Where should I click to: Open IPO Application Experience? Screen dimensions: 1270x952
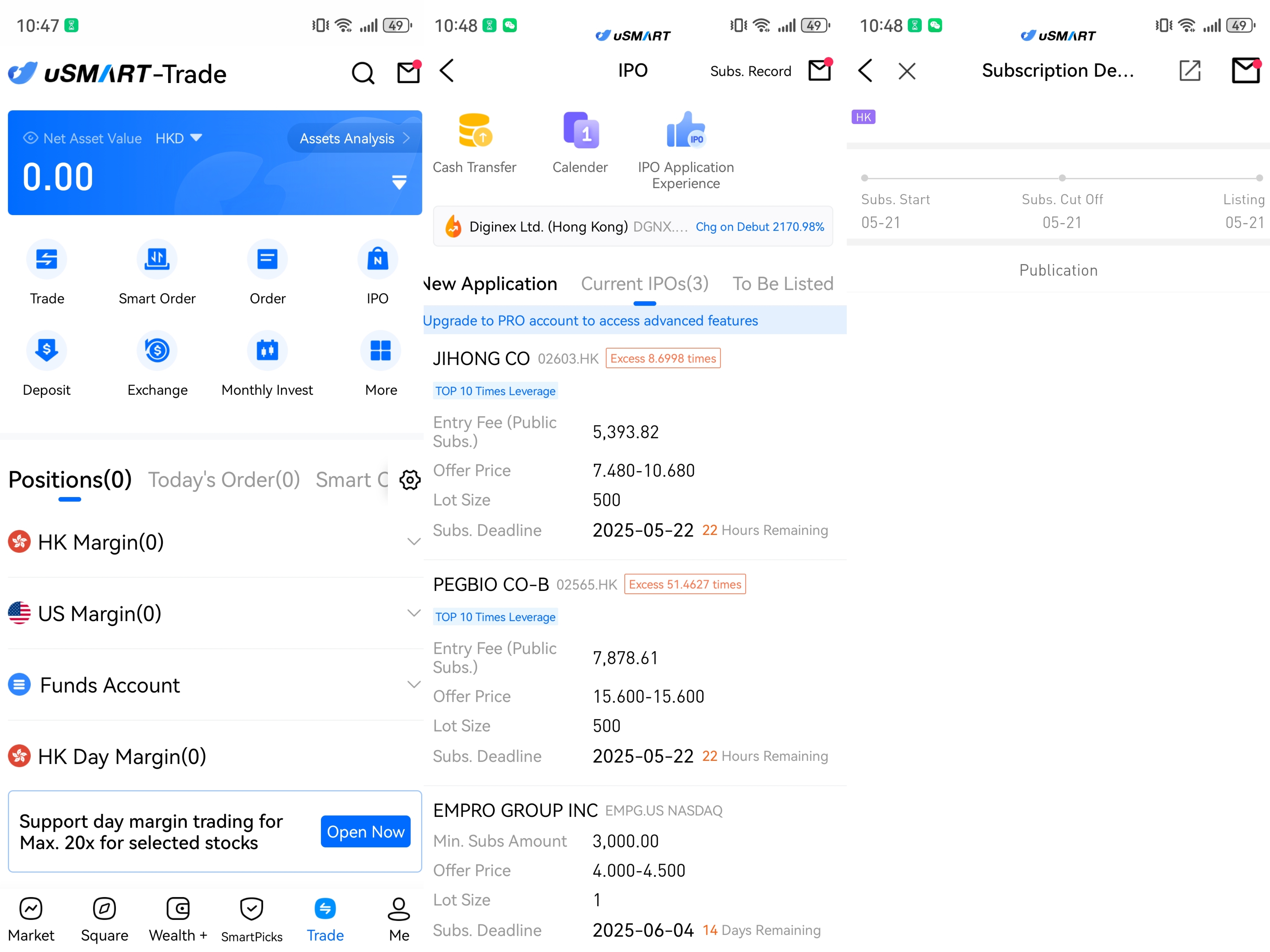[686, 150]
